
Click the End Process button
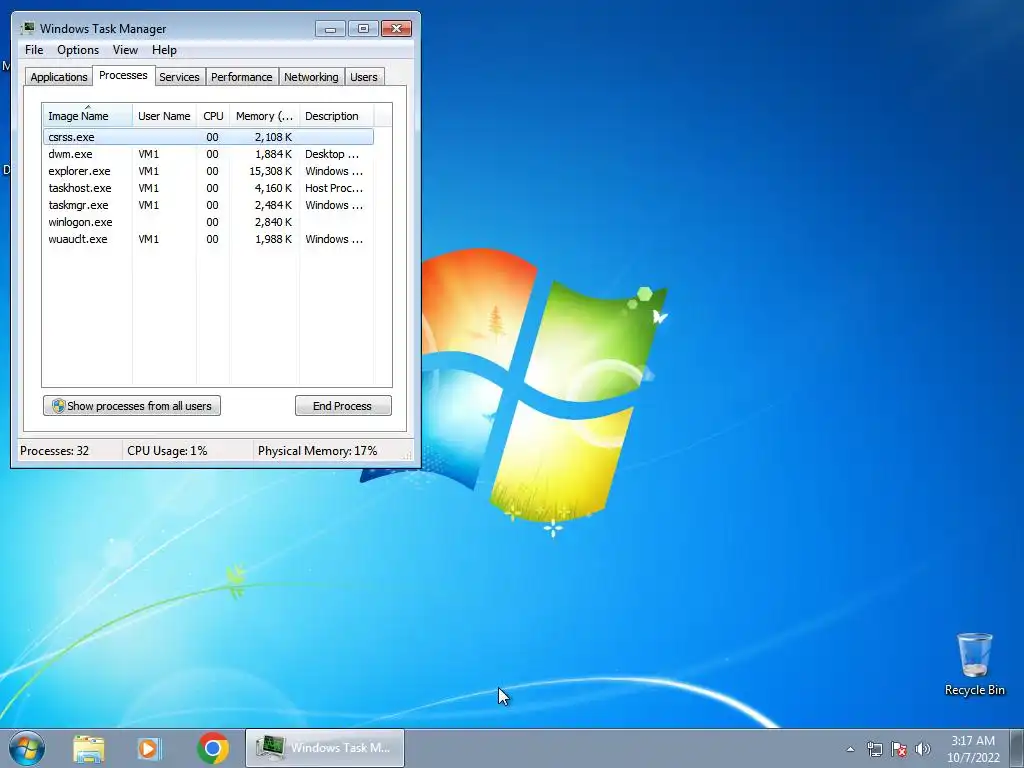click(343, 406)
